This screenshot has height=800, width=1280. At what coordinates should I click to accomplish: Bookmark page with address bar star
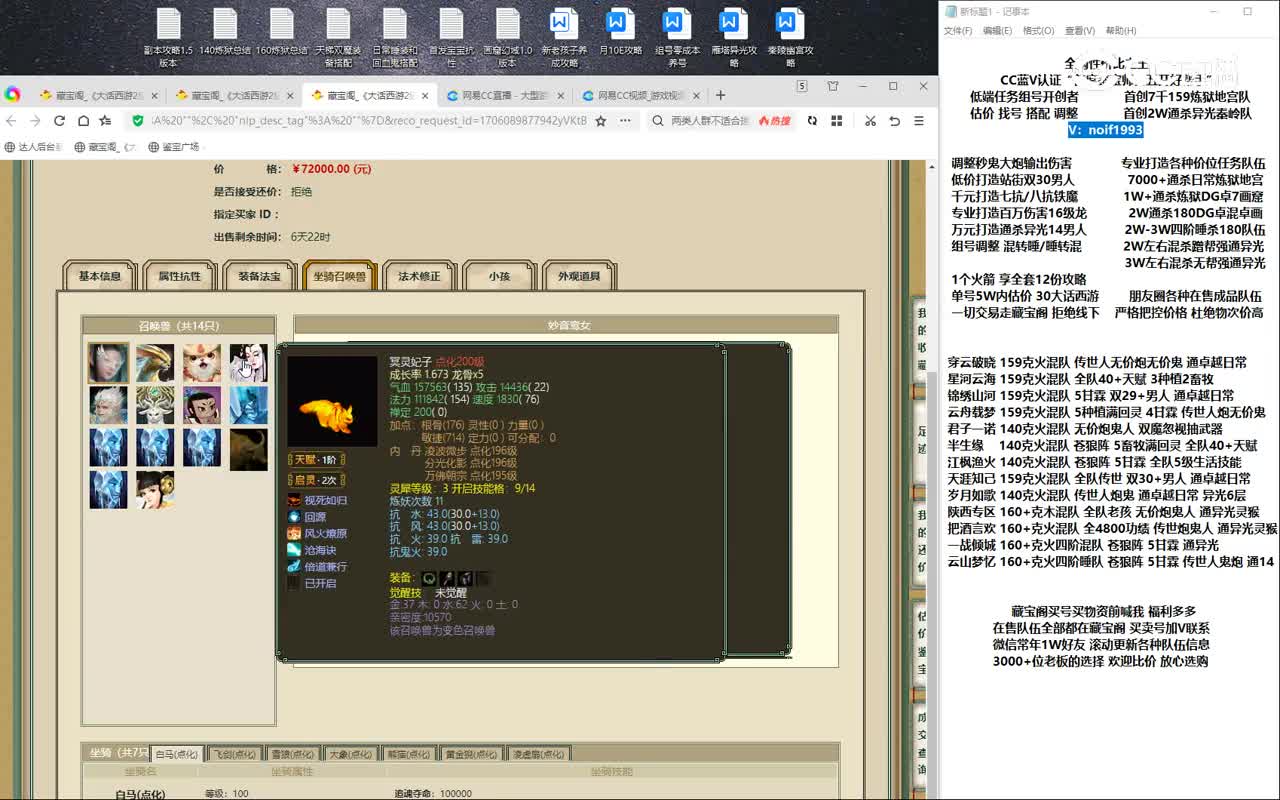[x=600, y=121]
